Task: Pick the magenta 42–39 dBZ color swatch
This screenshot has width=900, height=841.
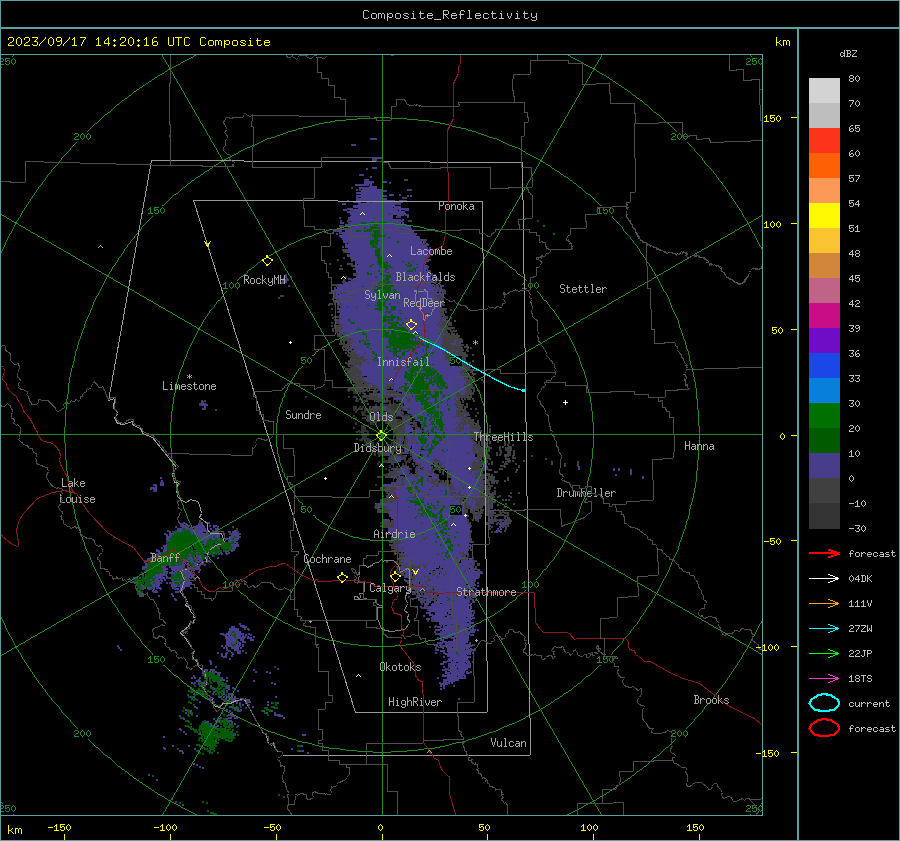Action: 824,316
